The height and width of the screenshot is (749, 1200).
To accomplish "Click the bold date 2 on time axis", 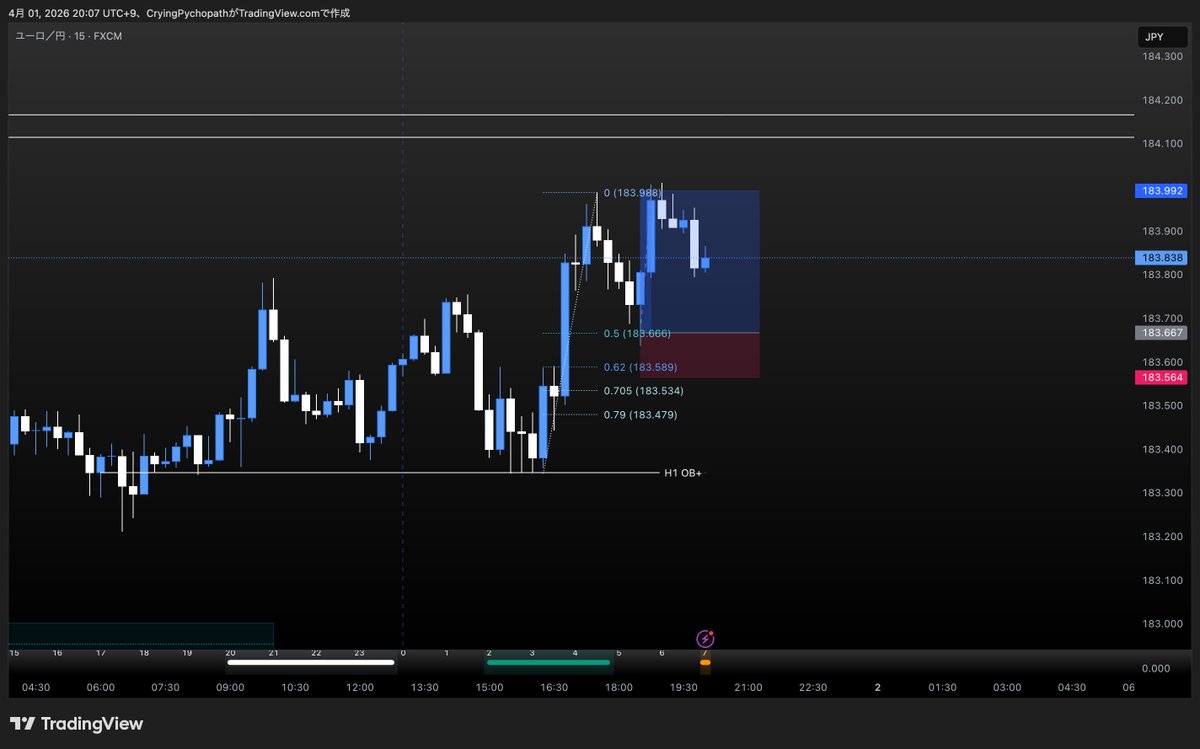I will pos(878,687).
